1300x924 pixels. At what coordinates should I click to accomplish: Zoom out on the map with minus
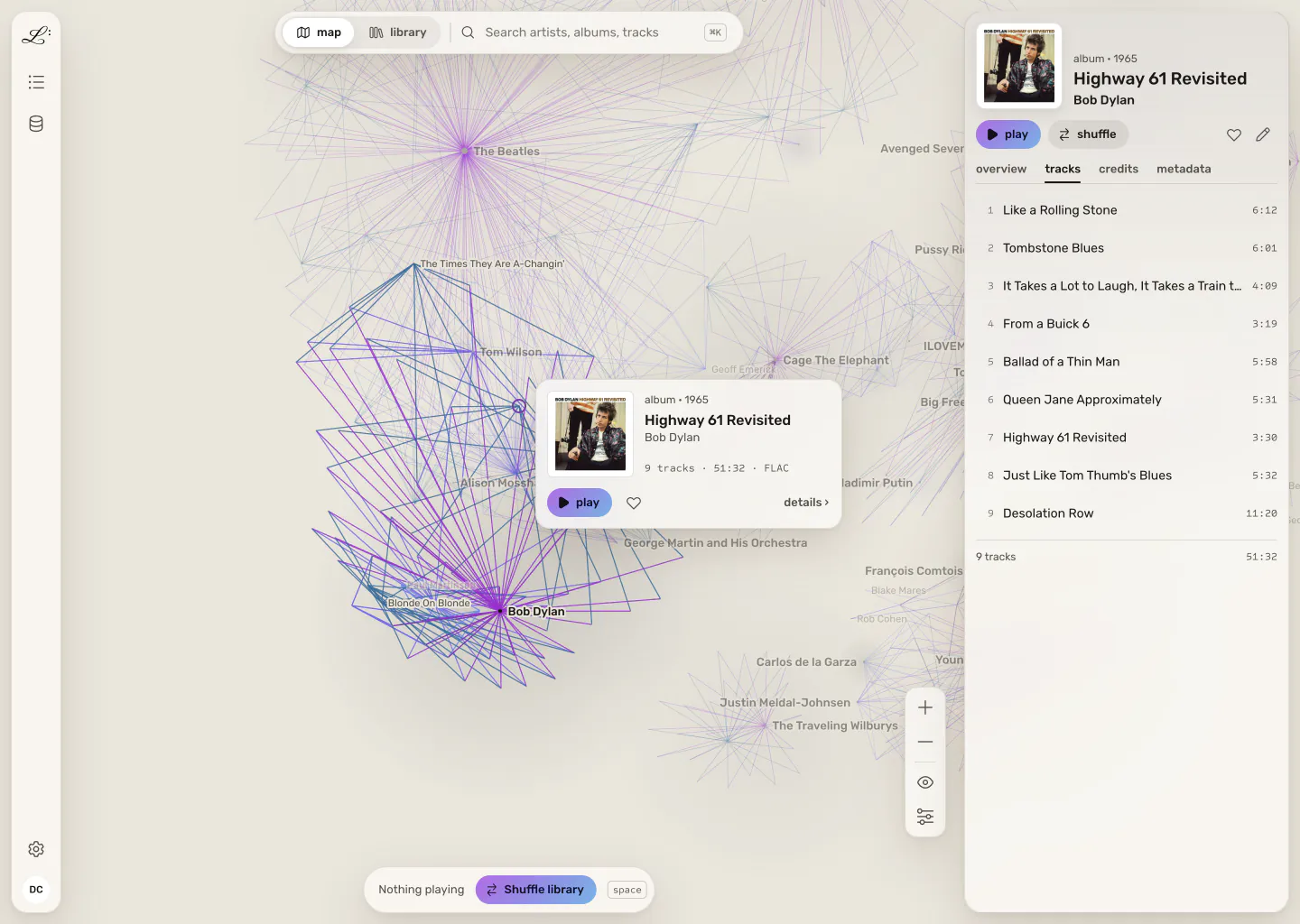[925, 742]
